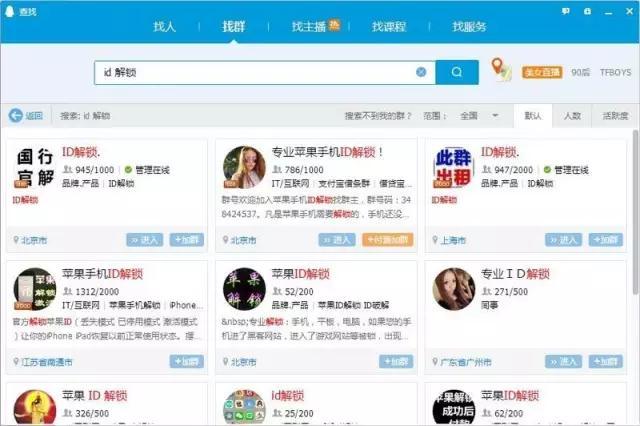Click the neon 苹果解锁 52/200 group avatar

click(244, 289)
